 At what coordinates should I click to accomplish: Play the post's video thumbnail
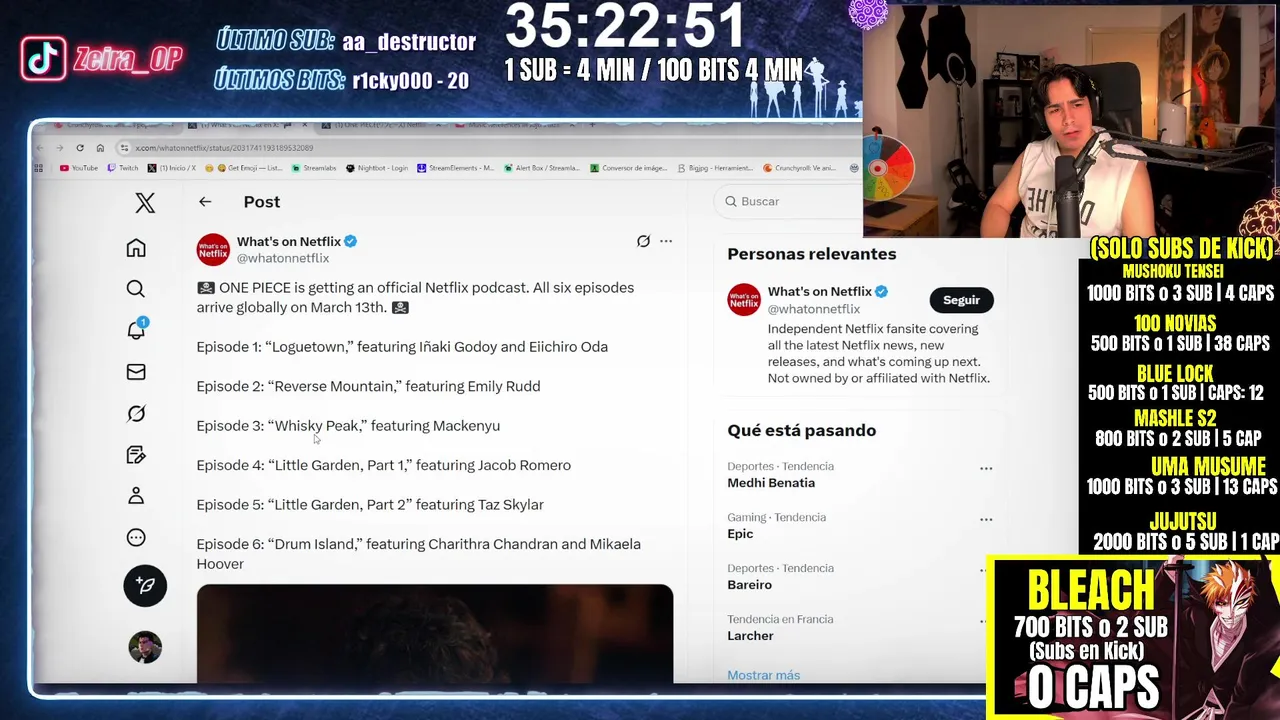pyautogui.click(x=435, y=633)
